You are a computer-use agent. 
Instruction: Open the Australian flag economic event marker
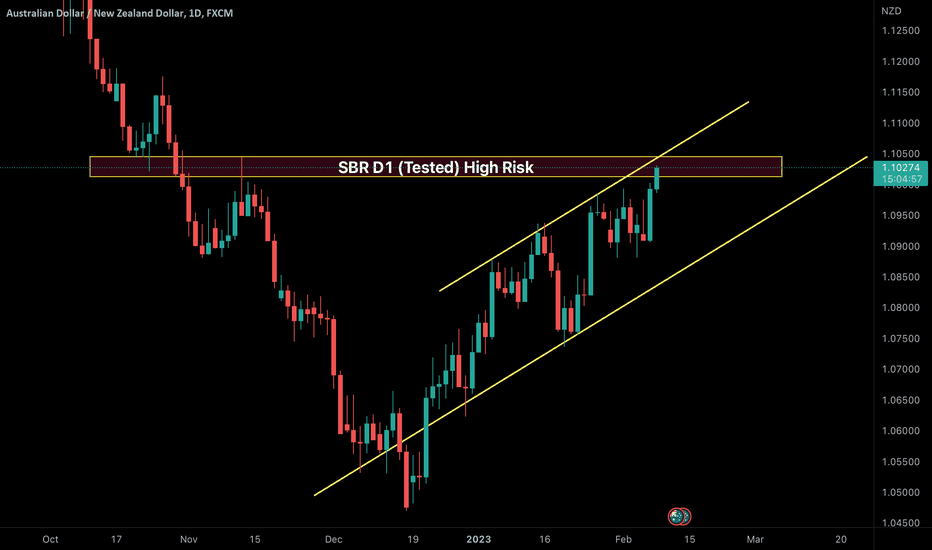point(676,516)
